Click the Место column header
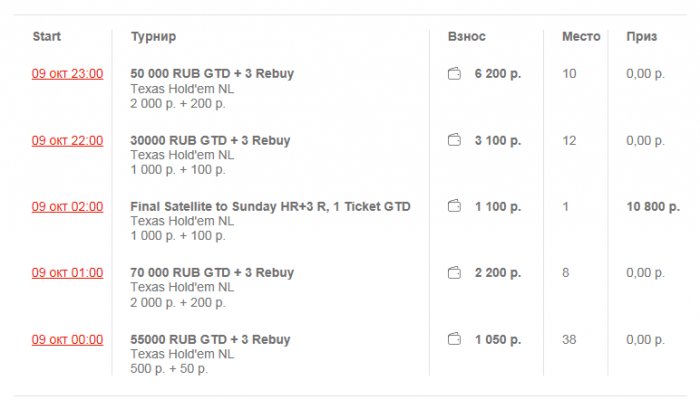Image resolution: width=700 pixels, height=409 pixels. 581,37
